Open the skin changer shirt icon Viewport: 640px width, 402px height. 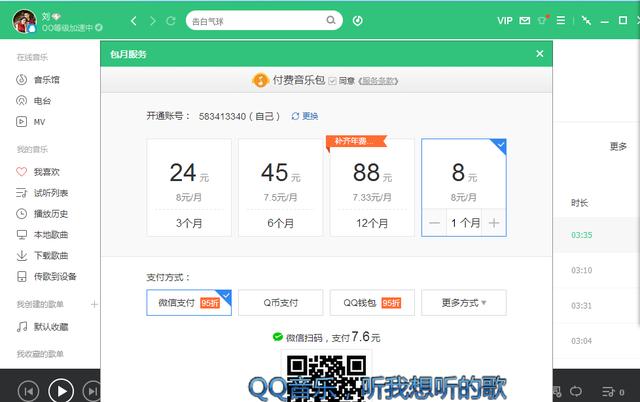tap(542, 20)
